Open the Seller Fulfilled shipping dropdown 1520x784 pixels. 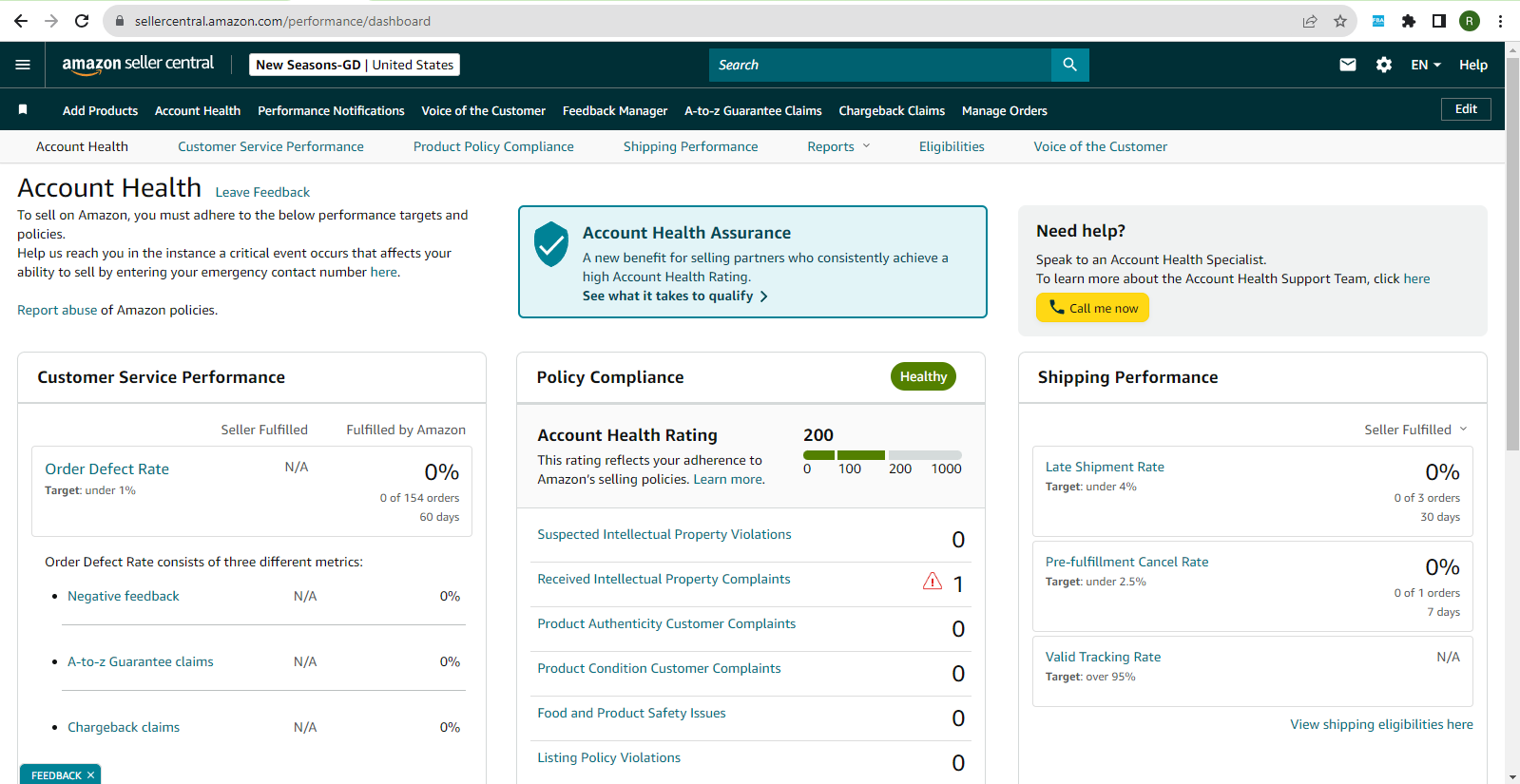(1415, 430)
